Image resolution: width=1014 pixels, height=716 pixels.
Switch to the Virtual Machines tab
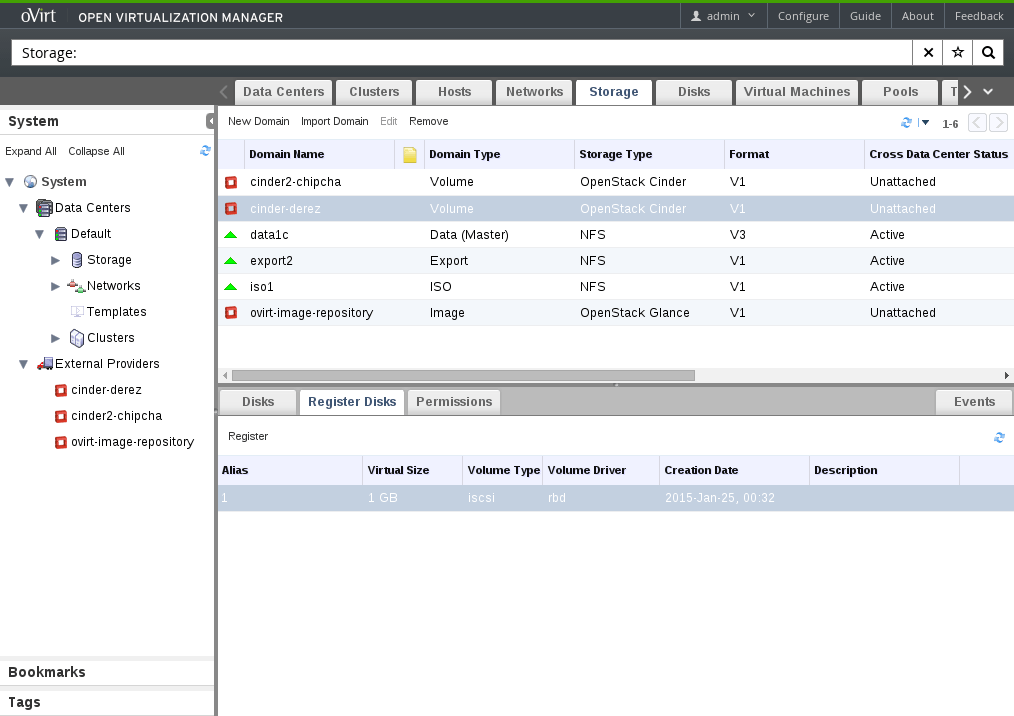797,92
